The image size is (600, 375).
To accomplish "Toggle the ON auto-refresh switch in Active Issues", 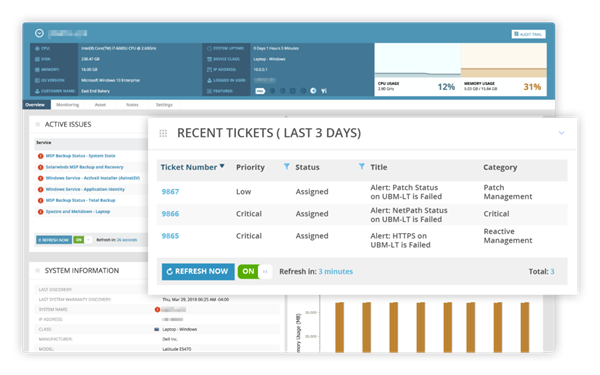I will coord(82,240).
